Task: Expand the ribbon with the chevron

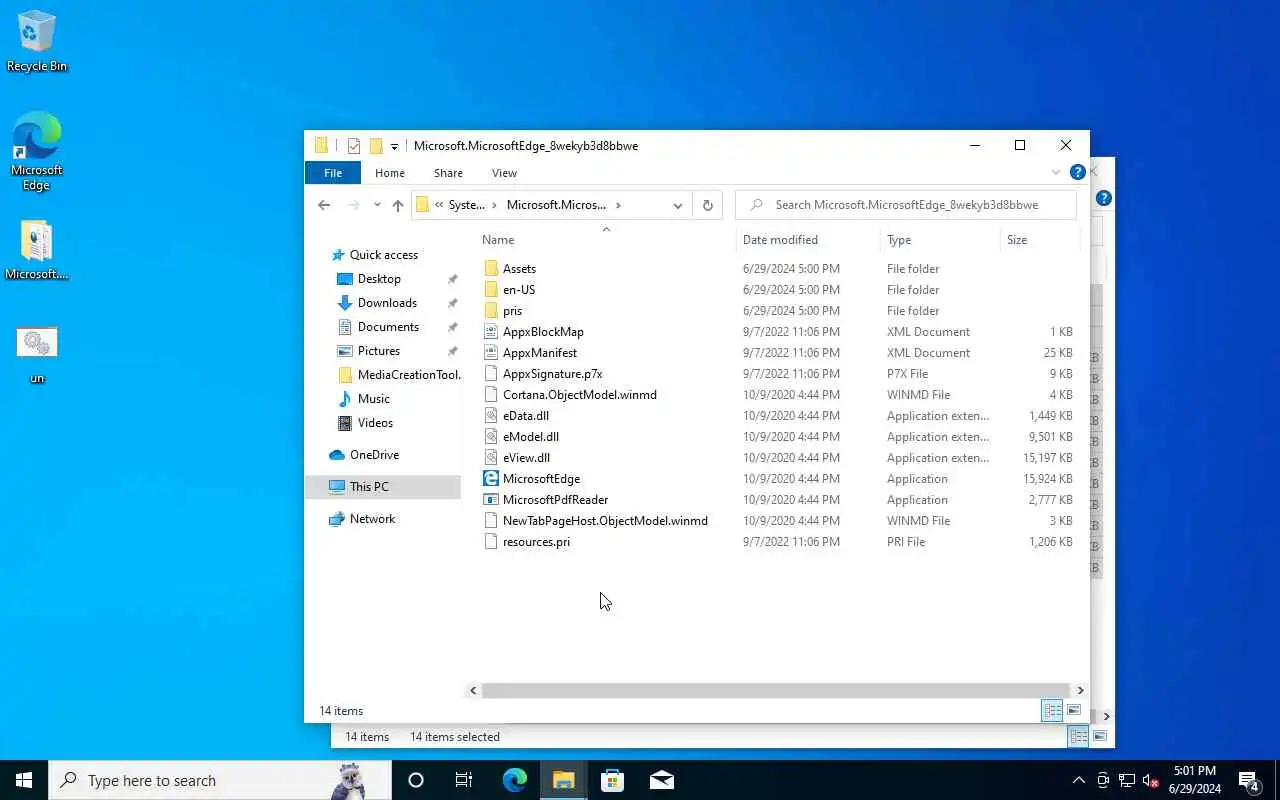Action: (1055, 173)
